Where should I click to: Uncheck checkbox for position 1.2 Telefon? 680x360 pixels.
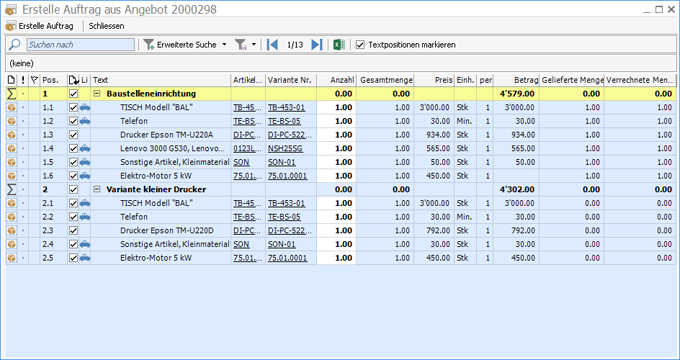[73, 121]
